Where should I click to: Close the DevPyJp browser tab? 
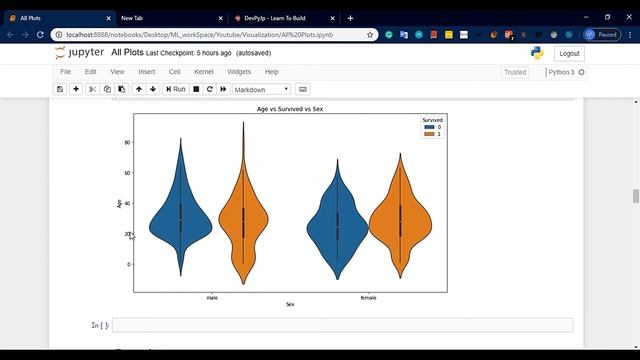coord(333,18)
